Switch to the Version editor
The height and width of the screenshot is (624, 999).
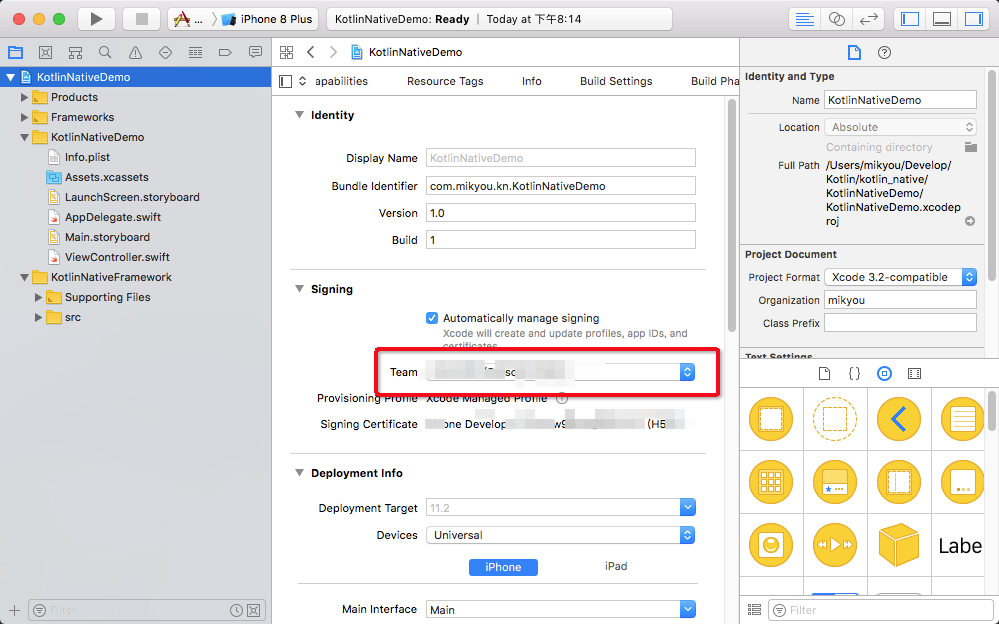click(868, 19)
